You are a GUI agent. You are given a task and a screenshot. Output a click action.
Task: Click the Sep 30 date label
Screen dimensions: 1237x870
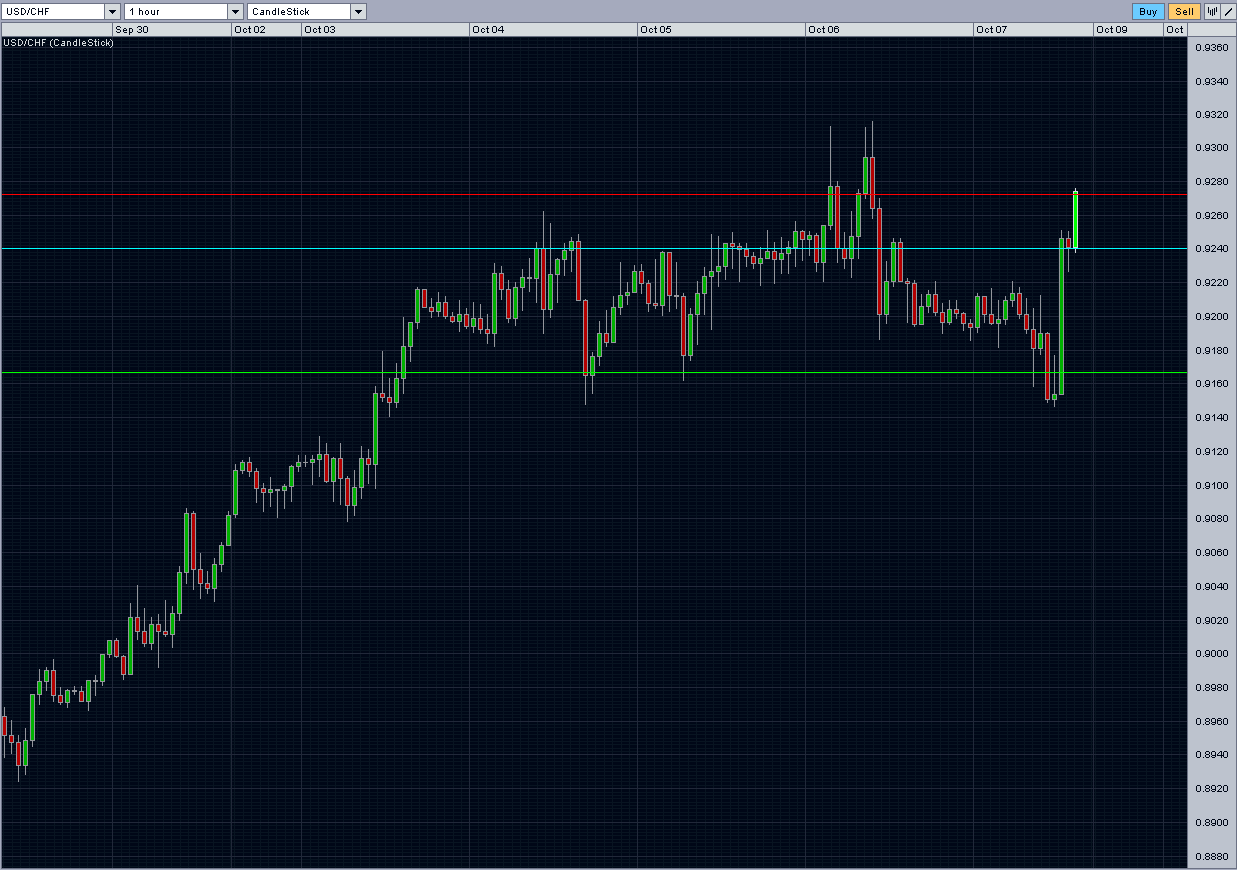pos(132,30)
